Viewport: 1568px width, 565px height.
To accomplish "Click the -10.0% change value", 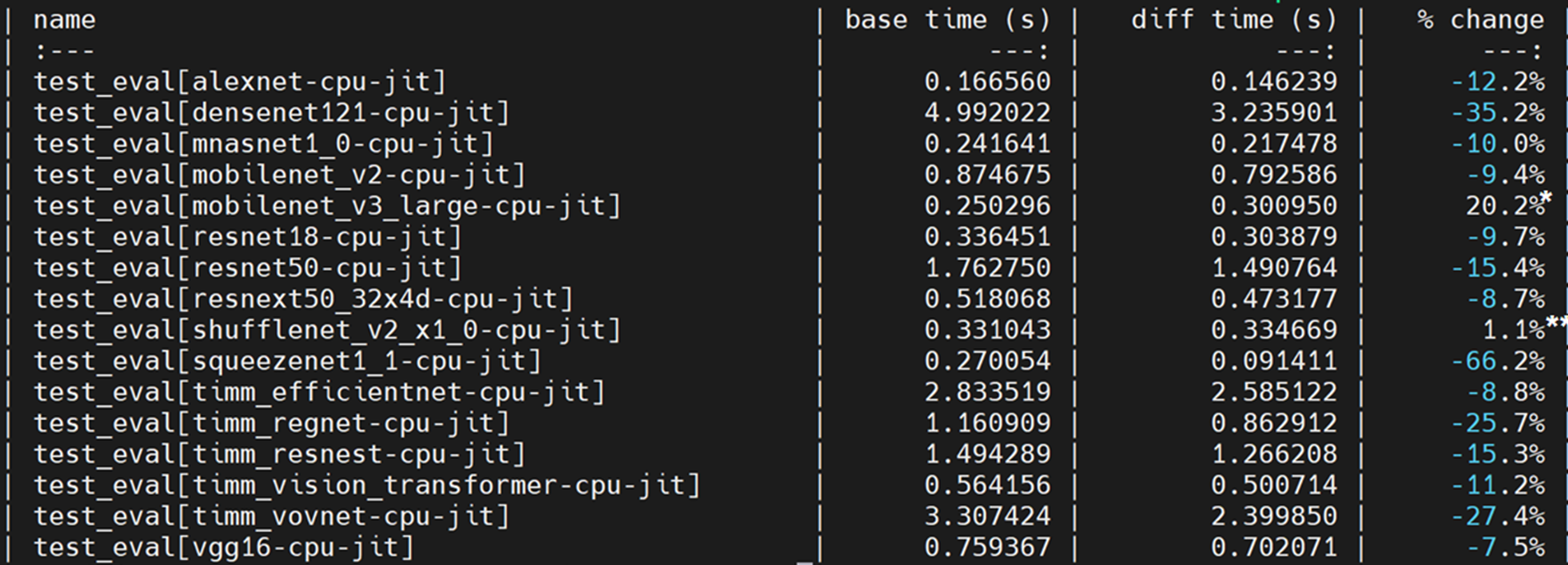I will 1497,144.
